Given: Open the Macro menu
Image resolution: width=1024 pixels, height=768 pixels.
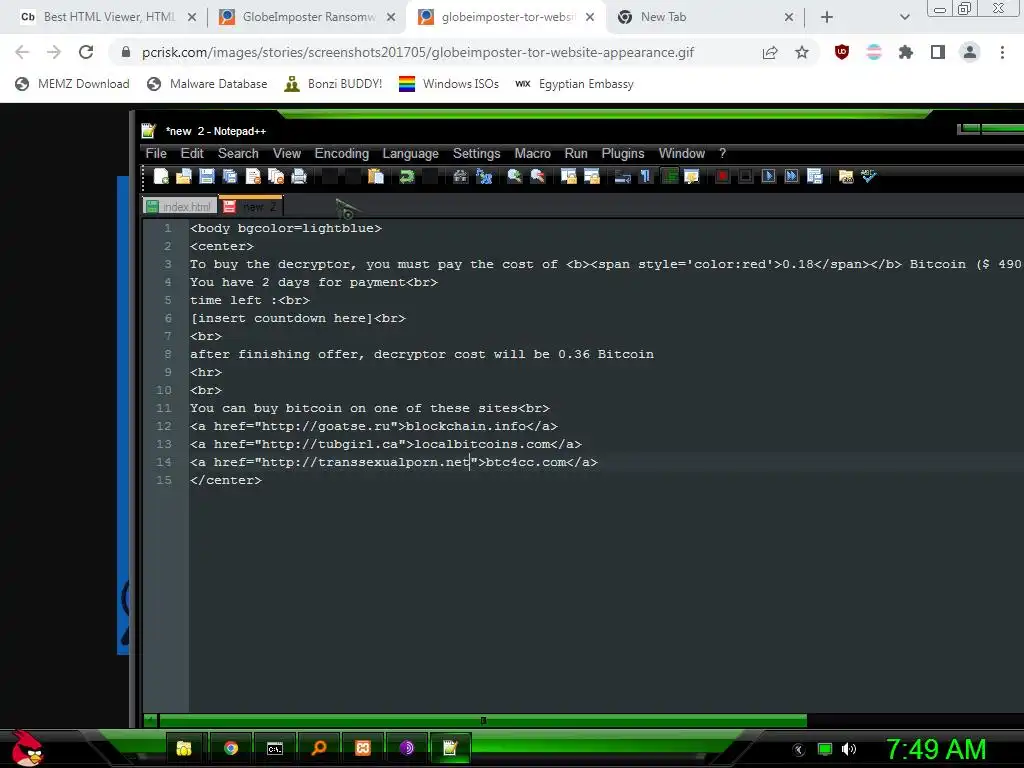Looking at the screenshot, I should coord(532,153).
